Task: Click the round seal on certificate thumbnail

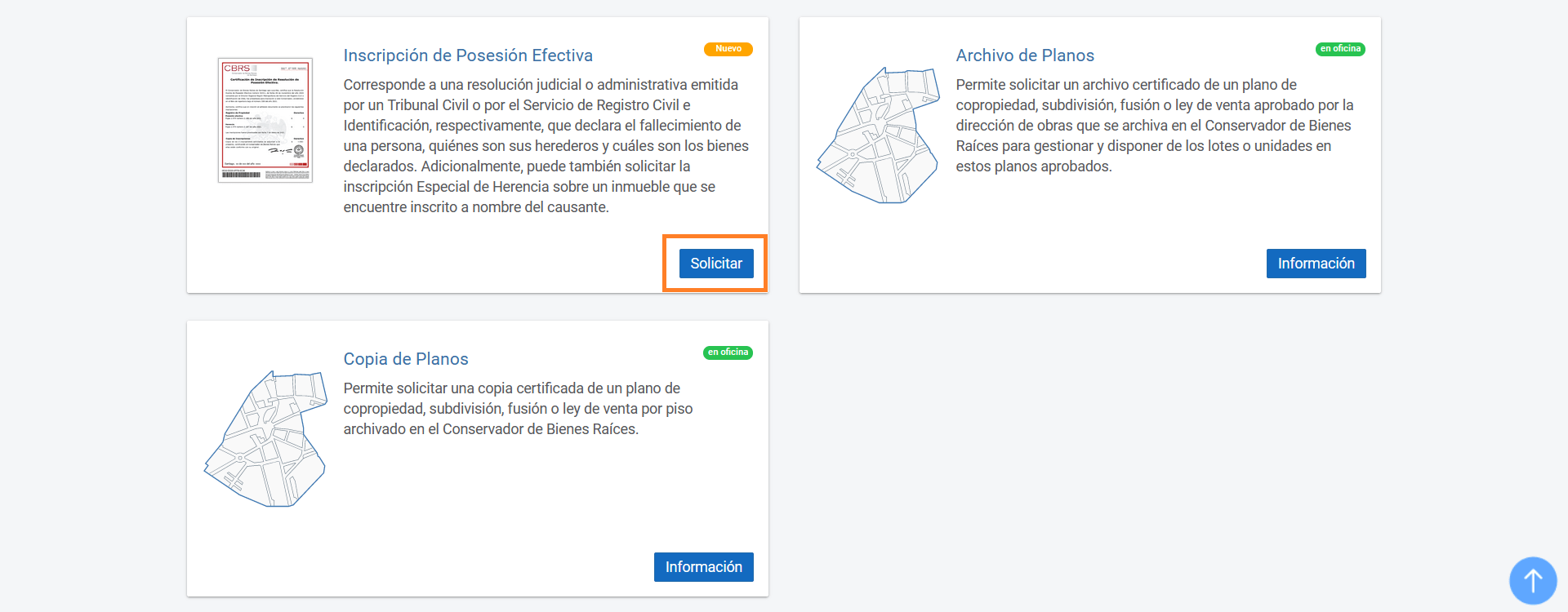Action: (x=299, y=151)
